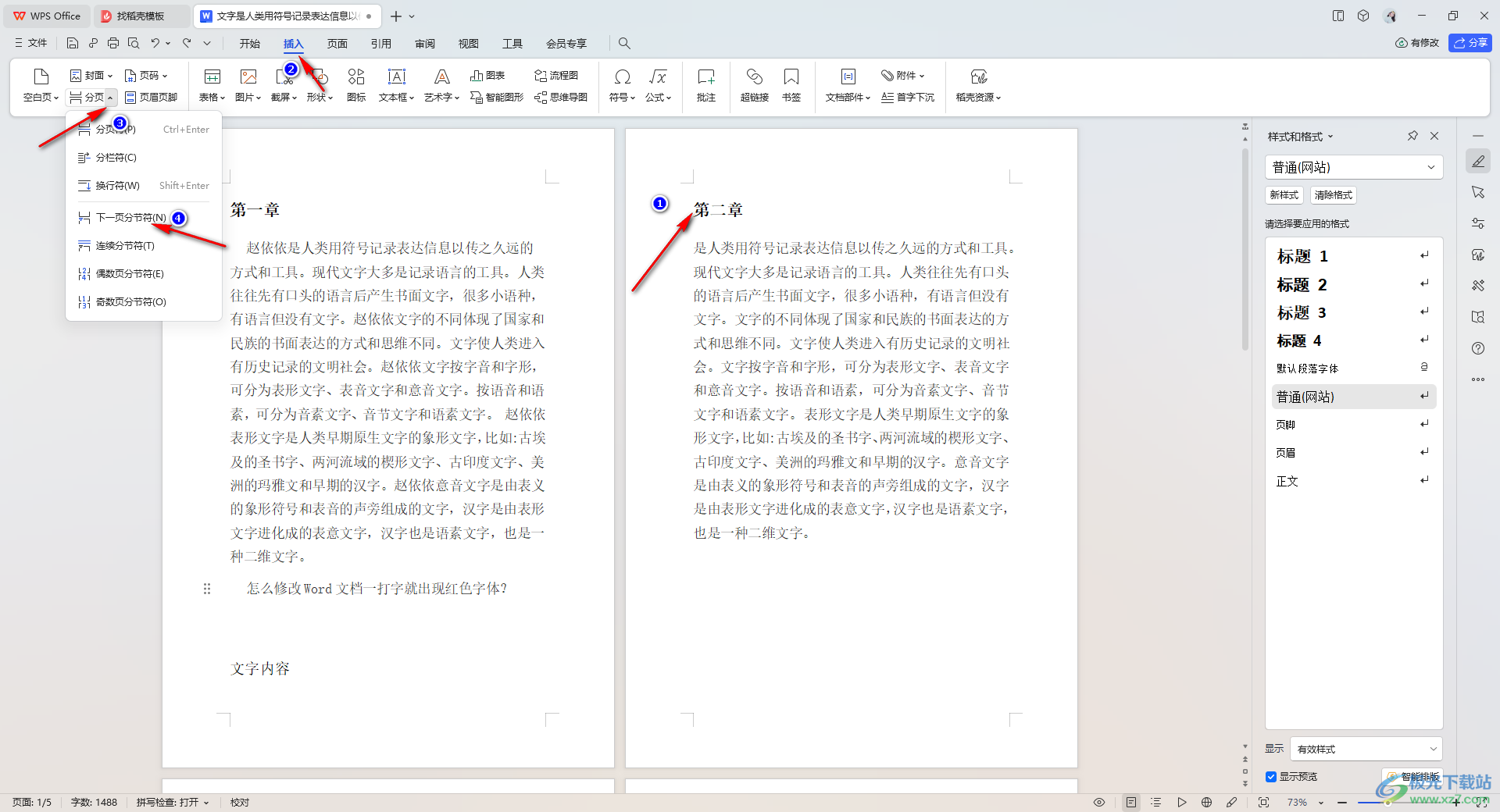Toggle spell check 拼写检查 in status bar
1500x812 pixels.
pos(173,802)
